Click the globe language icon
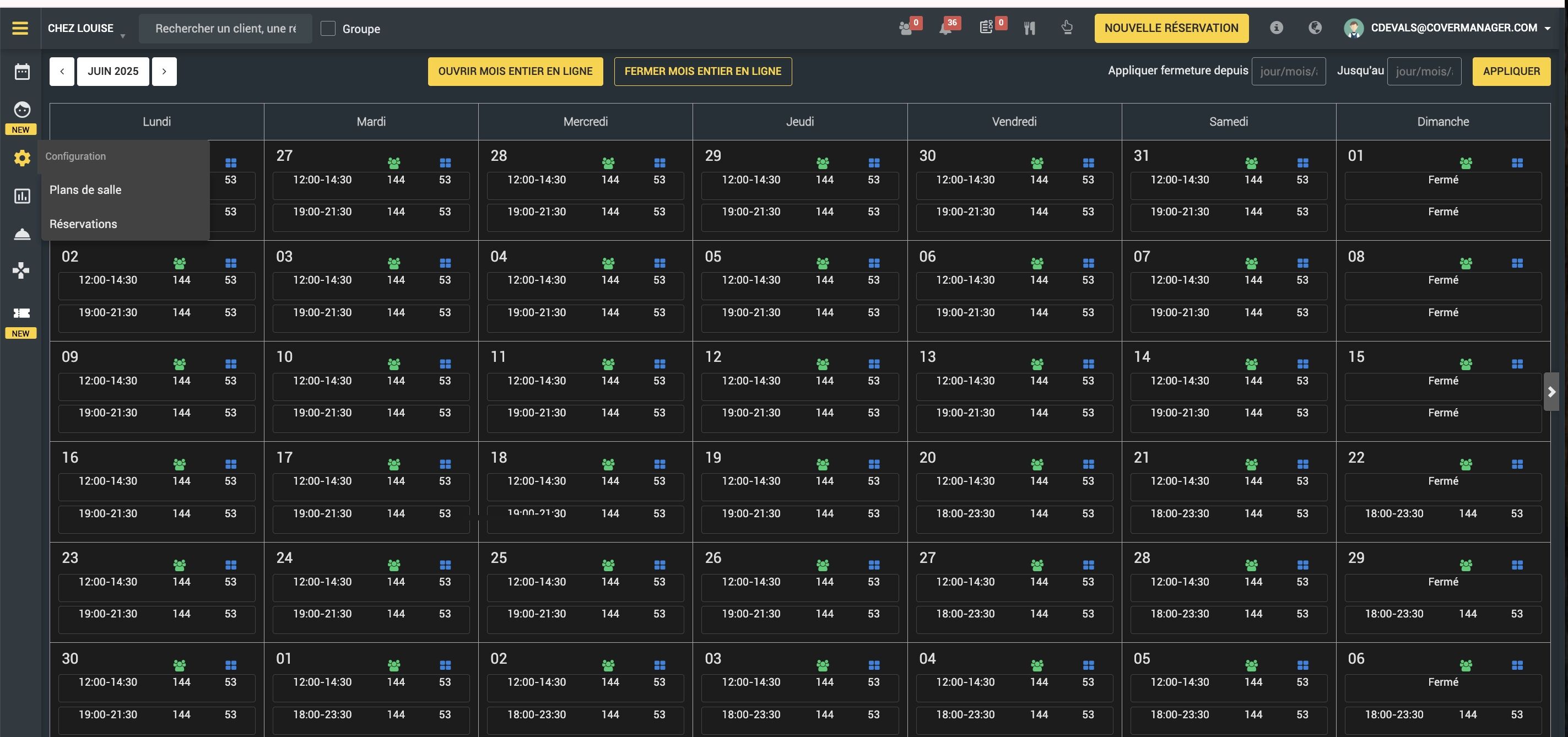Screen dimensions: 1568x737 tap(1315, 28)
